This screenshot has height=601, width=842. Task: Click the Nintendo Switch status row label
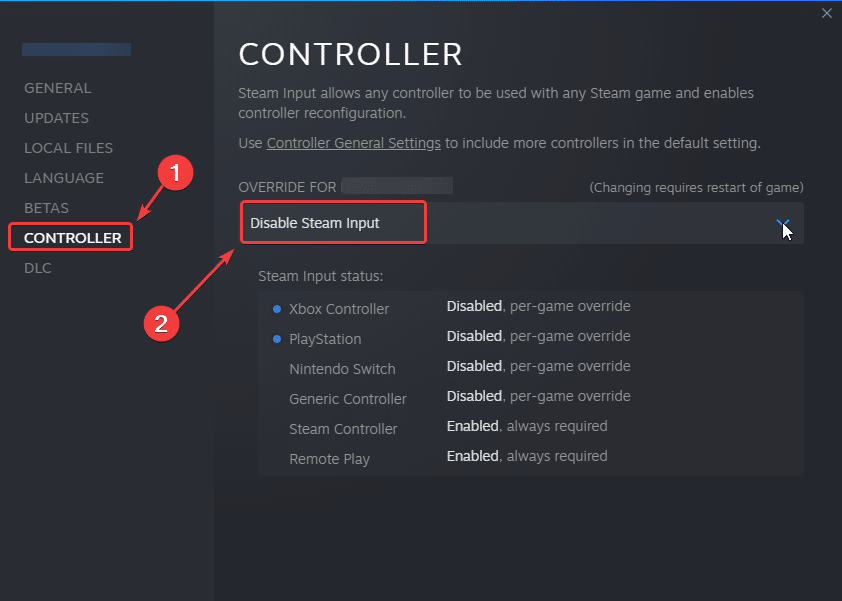click(x=342, y=369)
